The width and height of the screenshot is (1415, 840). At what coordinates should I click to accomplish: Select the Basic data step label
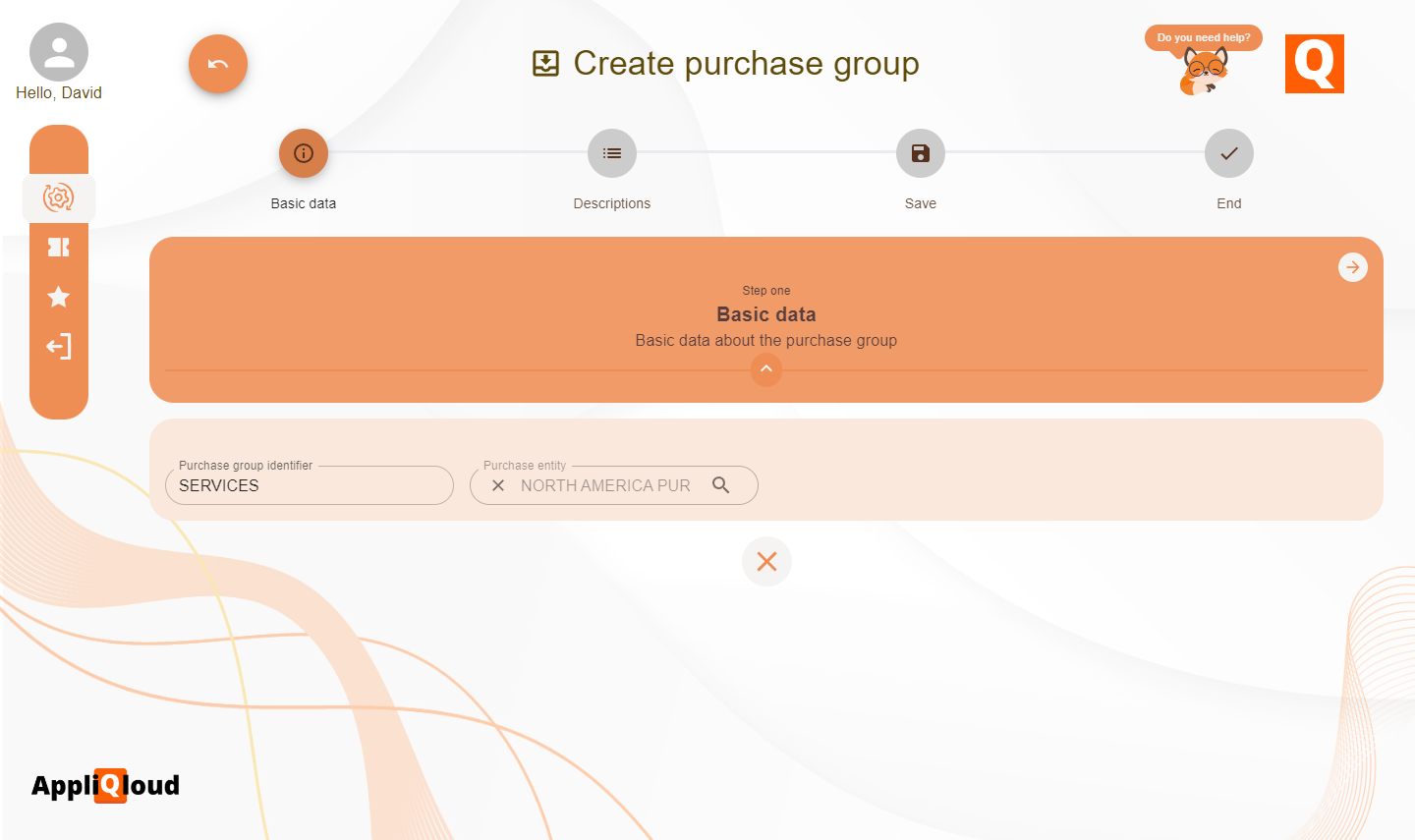click(x=303, y=203)
